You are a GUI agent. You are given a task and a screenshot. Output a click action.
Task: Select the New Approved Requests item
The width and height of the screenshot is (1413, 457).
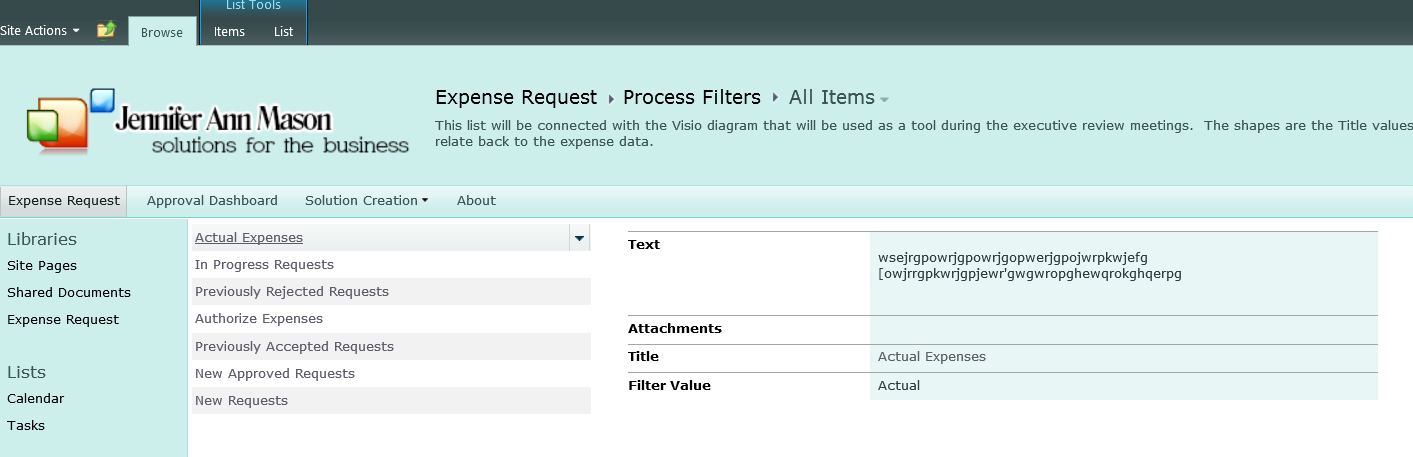[x=275, y=374]
